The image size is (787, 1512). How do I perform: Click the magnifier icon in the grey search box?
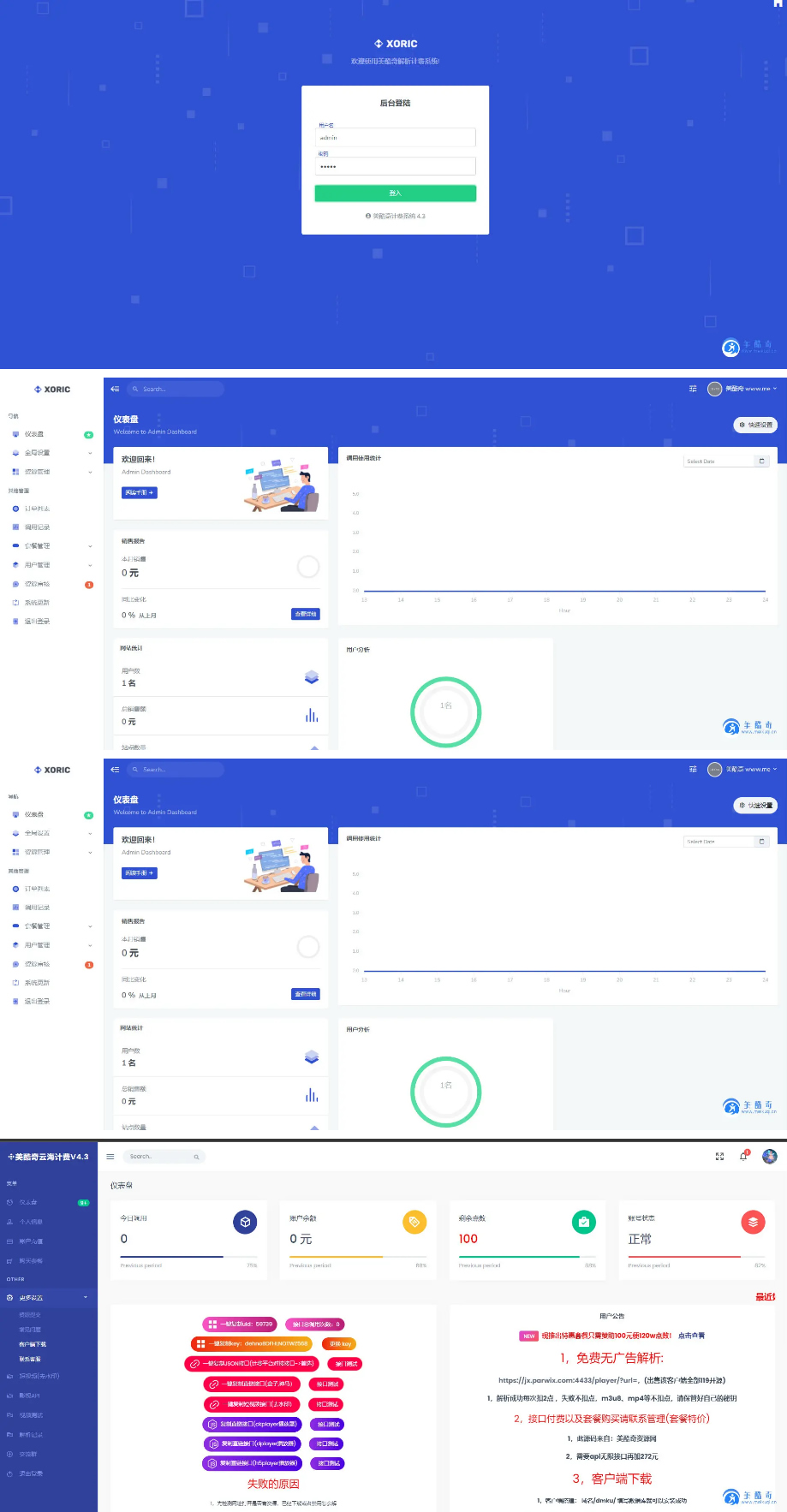pyautogui.click(x=196, y=1157)
